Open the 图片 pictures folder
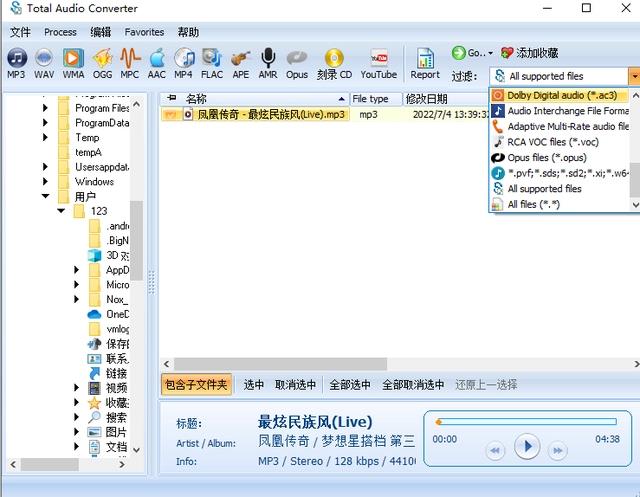This screenshot has height=497, width=640. 94,432
